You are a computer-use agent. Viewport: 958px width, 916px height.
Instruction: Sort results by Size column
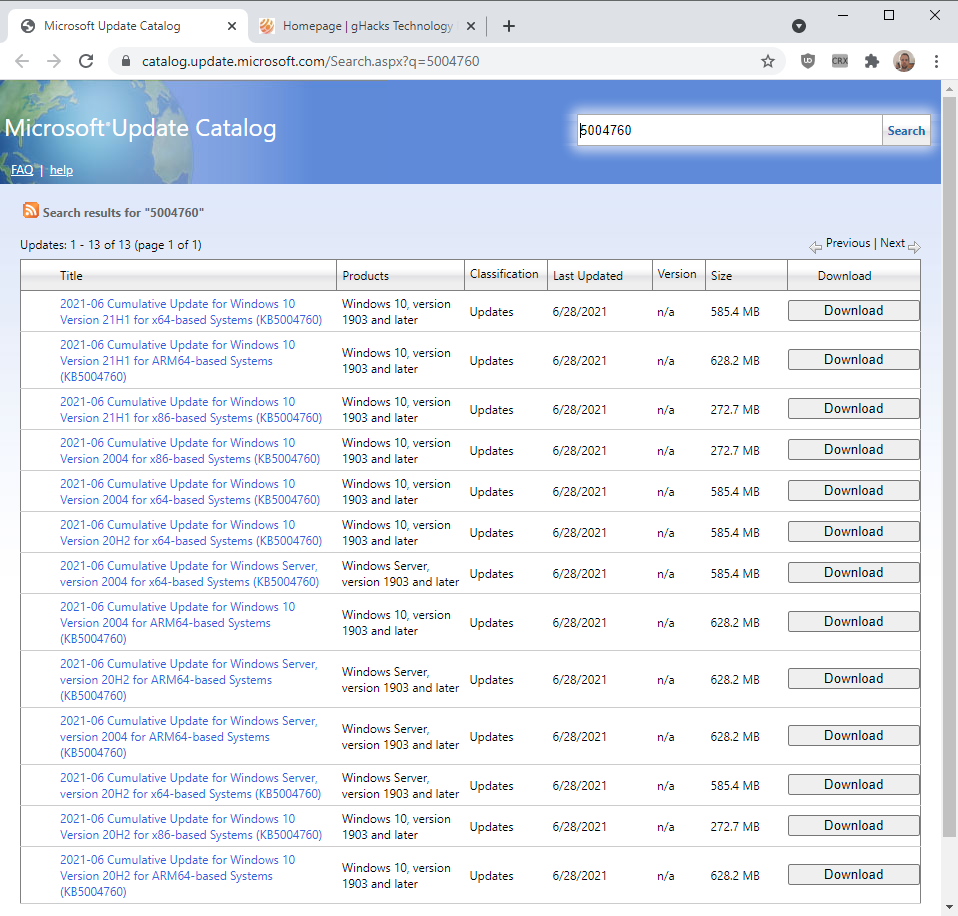pos(721,276)
